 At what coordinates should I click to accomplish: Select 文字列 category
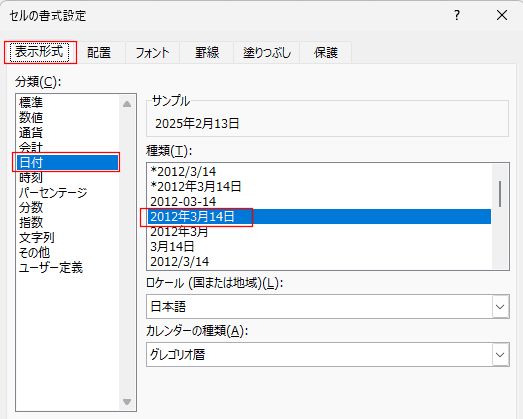click(x=68, y=238)
